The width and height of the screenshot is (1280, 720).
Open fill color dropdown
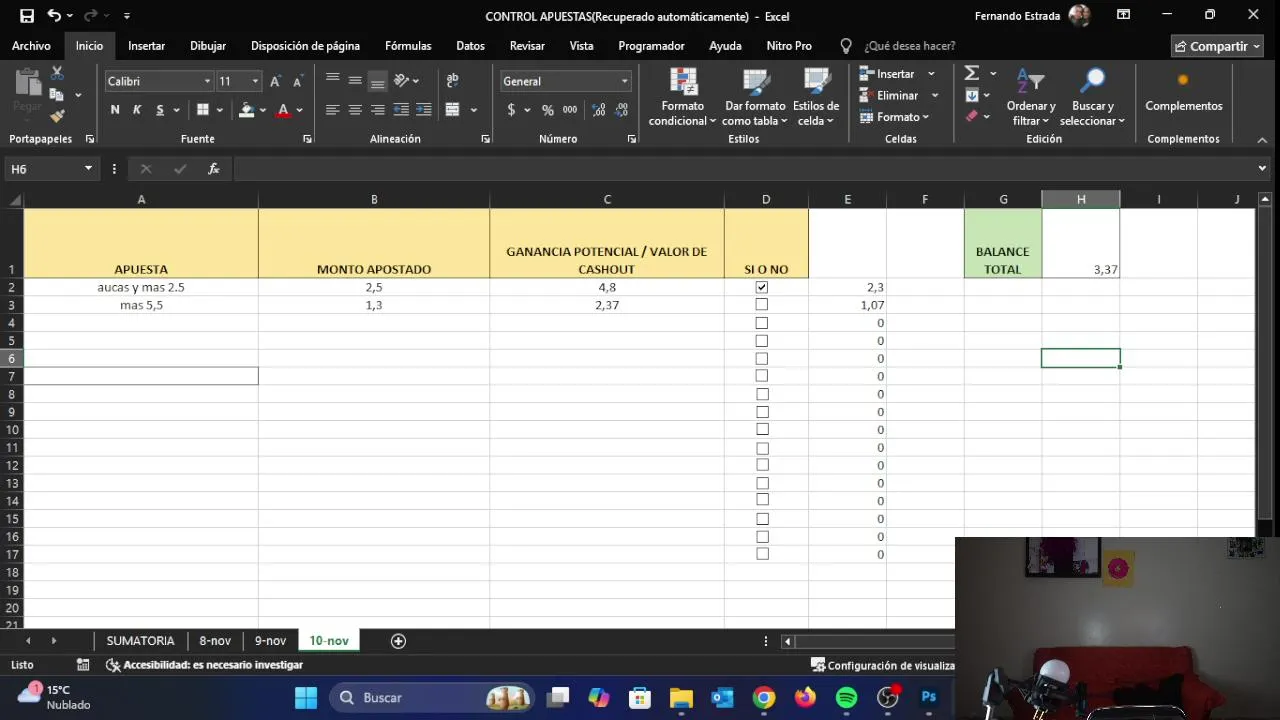(263, 110)
